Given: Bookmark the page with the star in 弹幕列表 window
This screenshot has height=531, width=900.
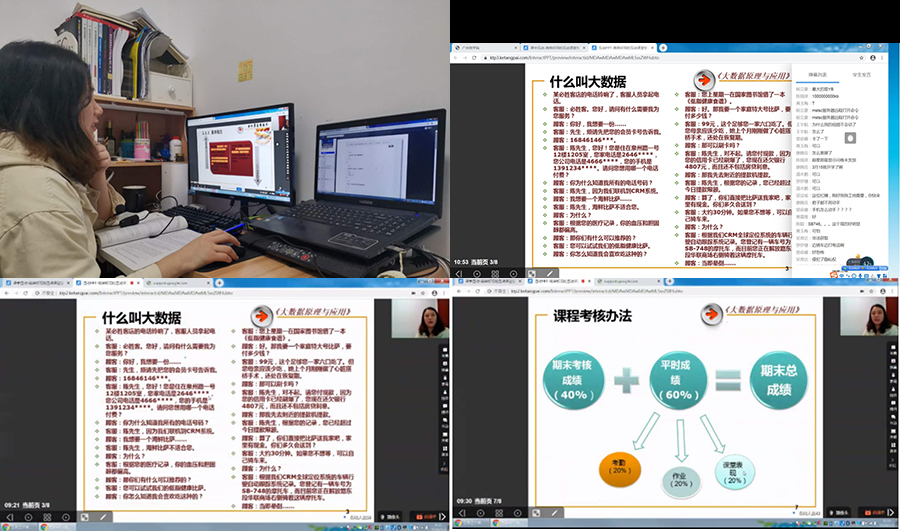Looking at the screenshot, I should point(862,58).
